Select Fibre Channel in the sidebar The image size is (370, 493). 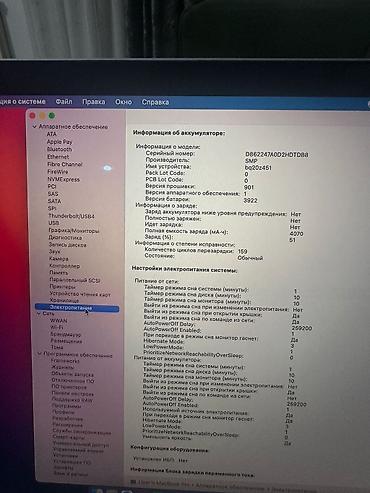coord(65,164)
